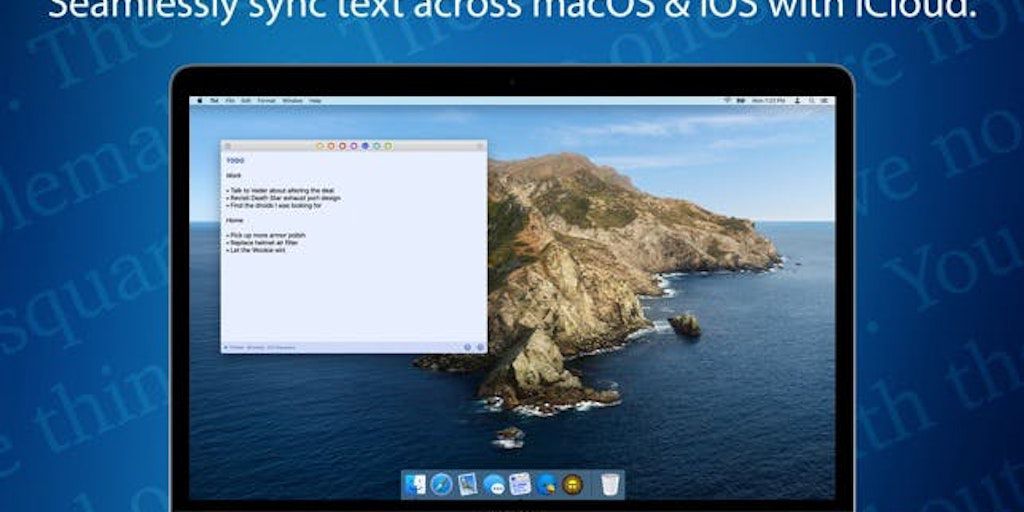Open the Messages app in dock

click(x=494, y=485)
